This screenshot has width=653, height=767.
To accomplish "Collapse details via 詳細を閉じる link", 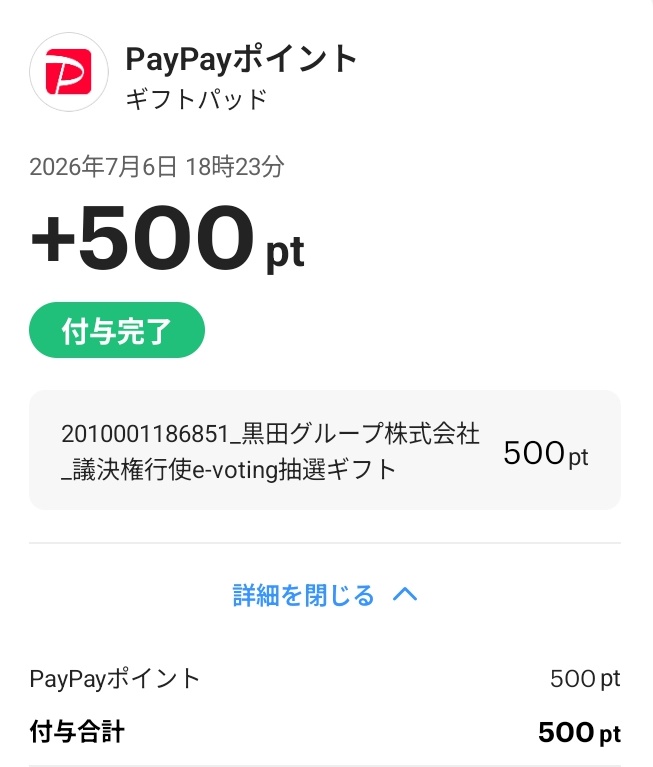I will (x=303, y=595).
